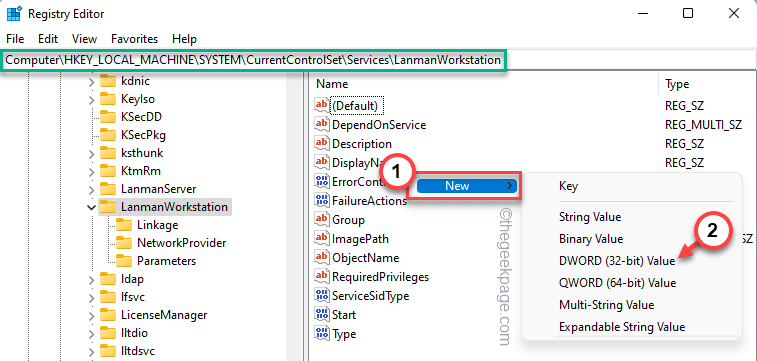This screenshot has width=757, height=361.
Task: Expand the KeyIso tree node
Action: [x=91, y=100]
